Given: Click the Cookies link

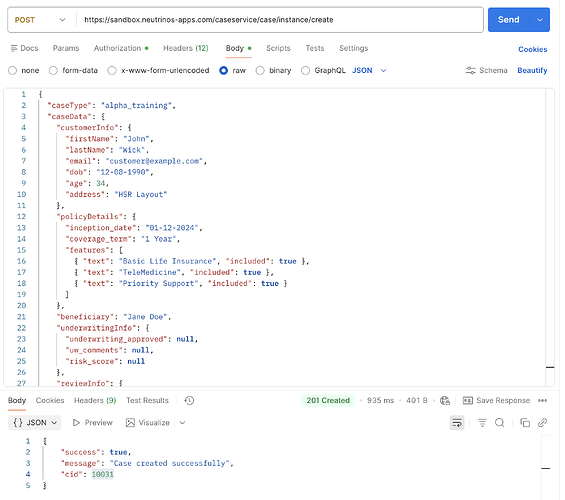Looking at the screenshot, I should (532, 49).
